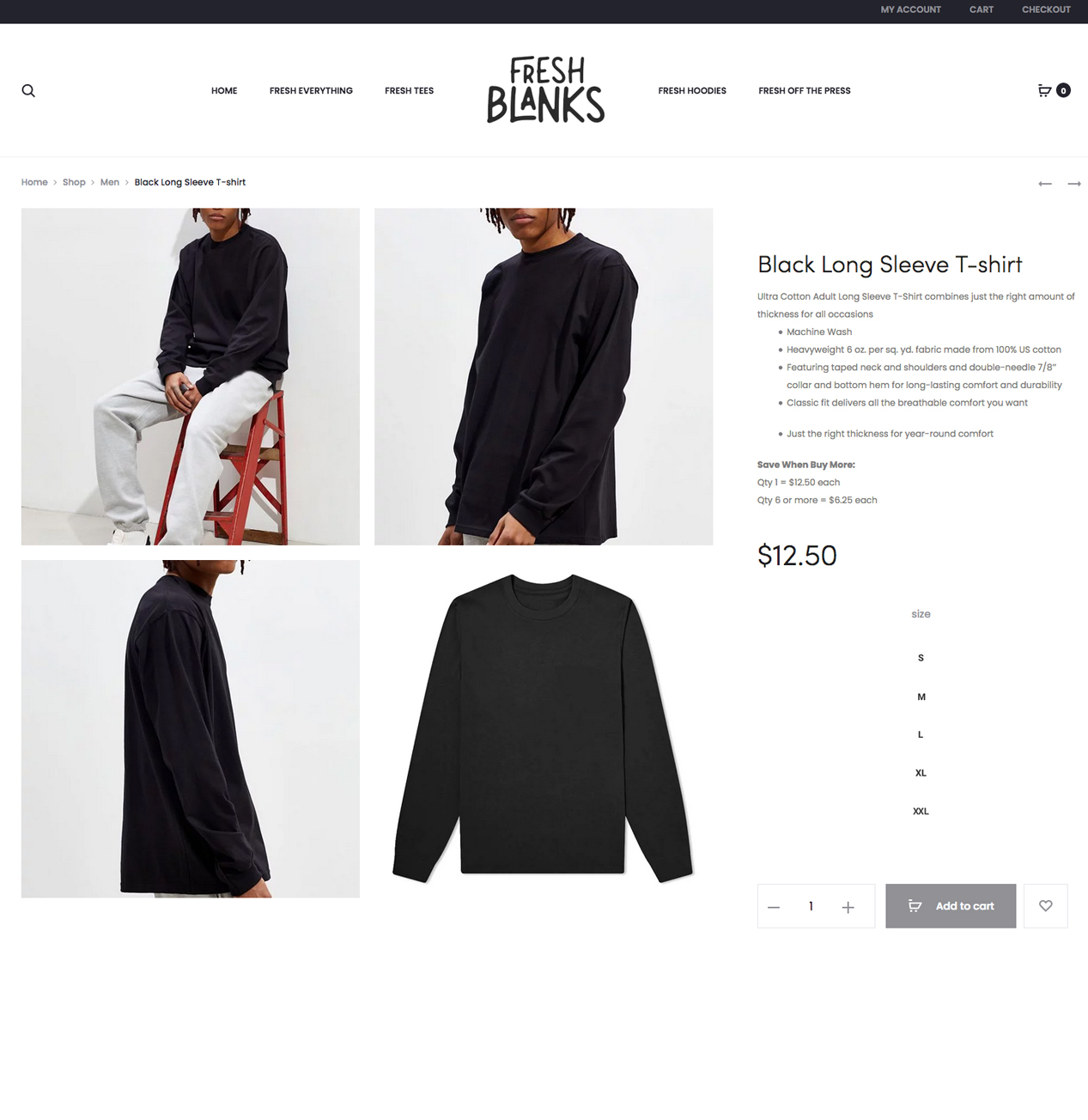Screen dimensions: 1088x1120
Task: Click Add to cart button
Action: pos(951,906)
